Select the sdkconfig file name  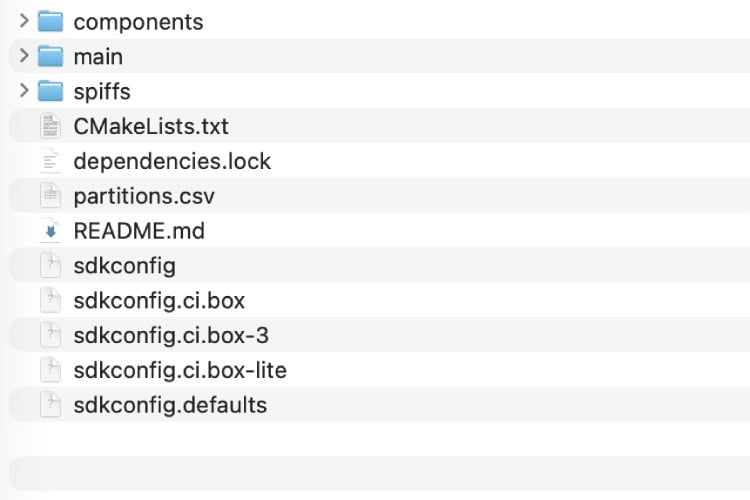[x=124, y=266]
